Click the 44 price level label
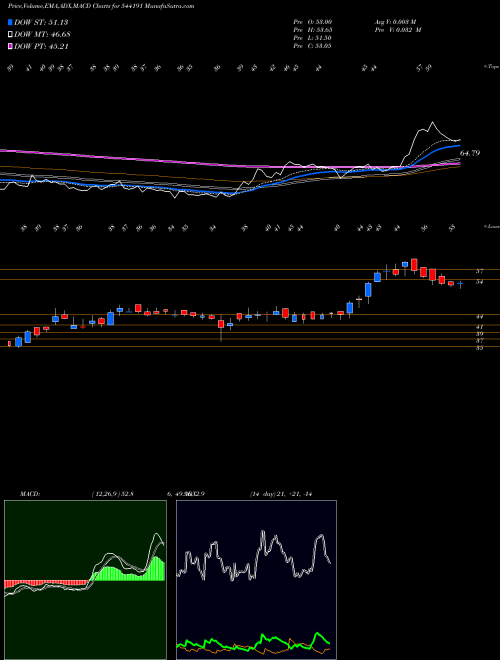Screen dimensions: 500x660 coord(479,317)
